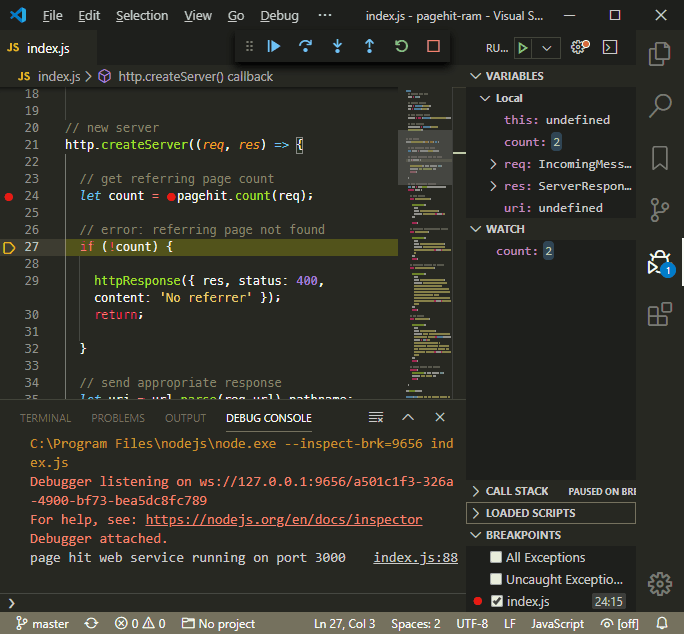Open the index.js:88 source link
684x634 pixels.
tap(416, 557)
